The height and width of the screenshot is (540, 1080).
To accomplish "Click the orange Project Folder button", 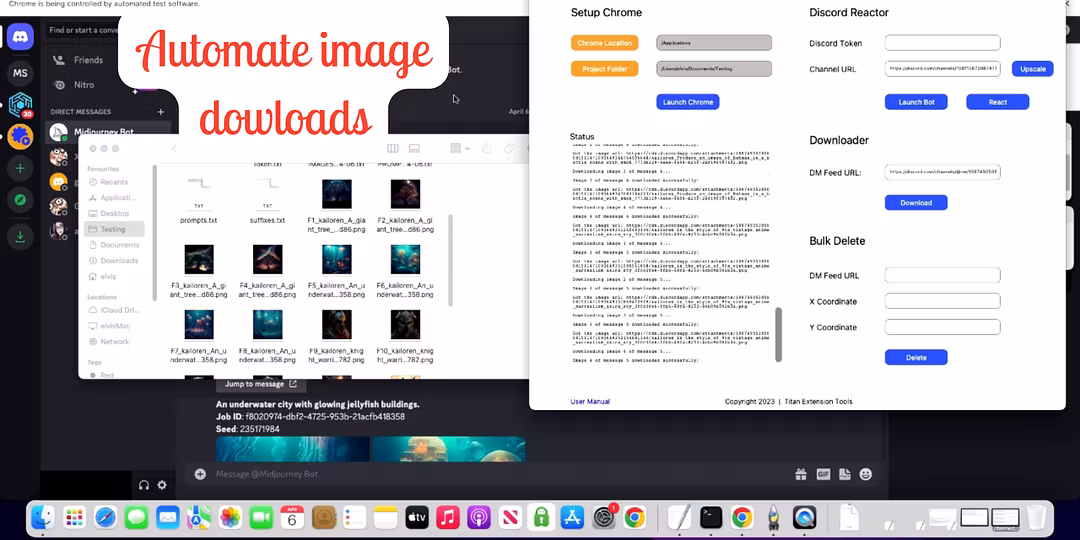I will click(x=604, y=69).
